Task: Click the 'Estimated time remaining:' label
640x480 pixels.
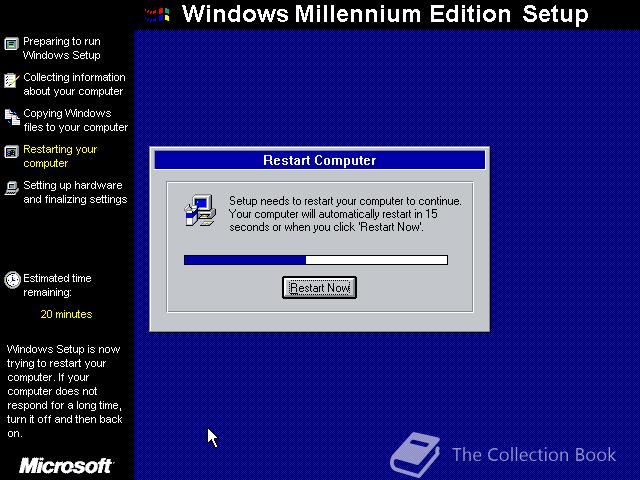Action: pos(57,285)
